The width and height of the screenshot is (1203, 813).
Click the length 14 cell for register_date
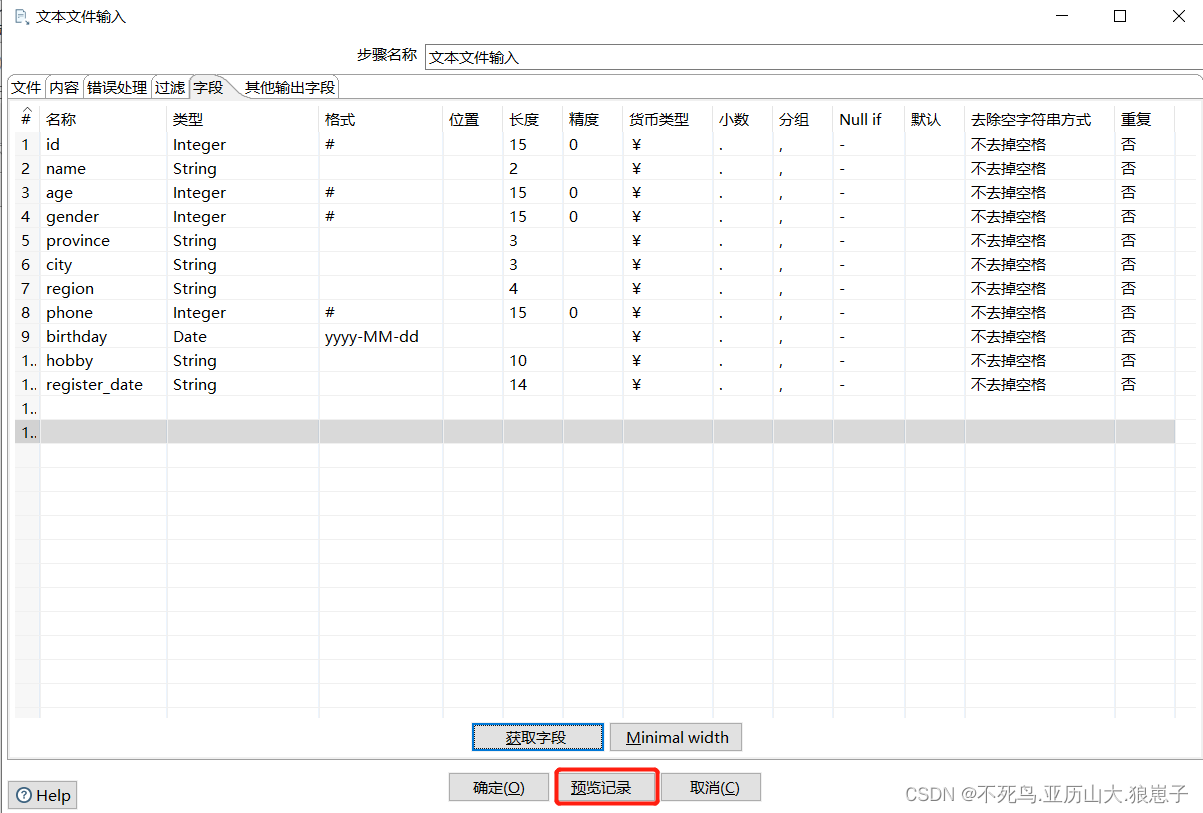coord(533,384)
